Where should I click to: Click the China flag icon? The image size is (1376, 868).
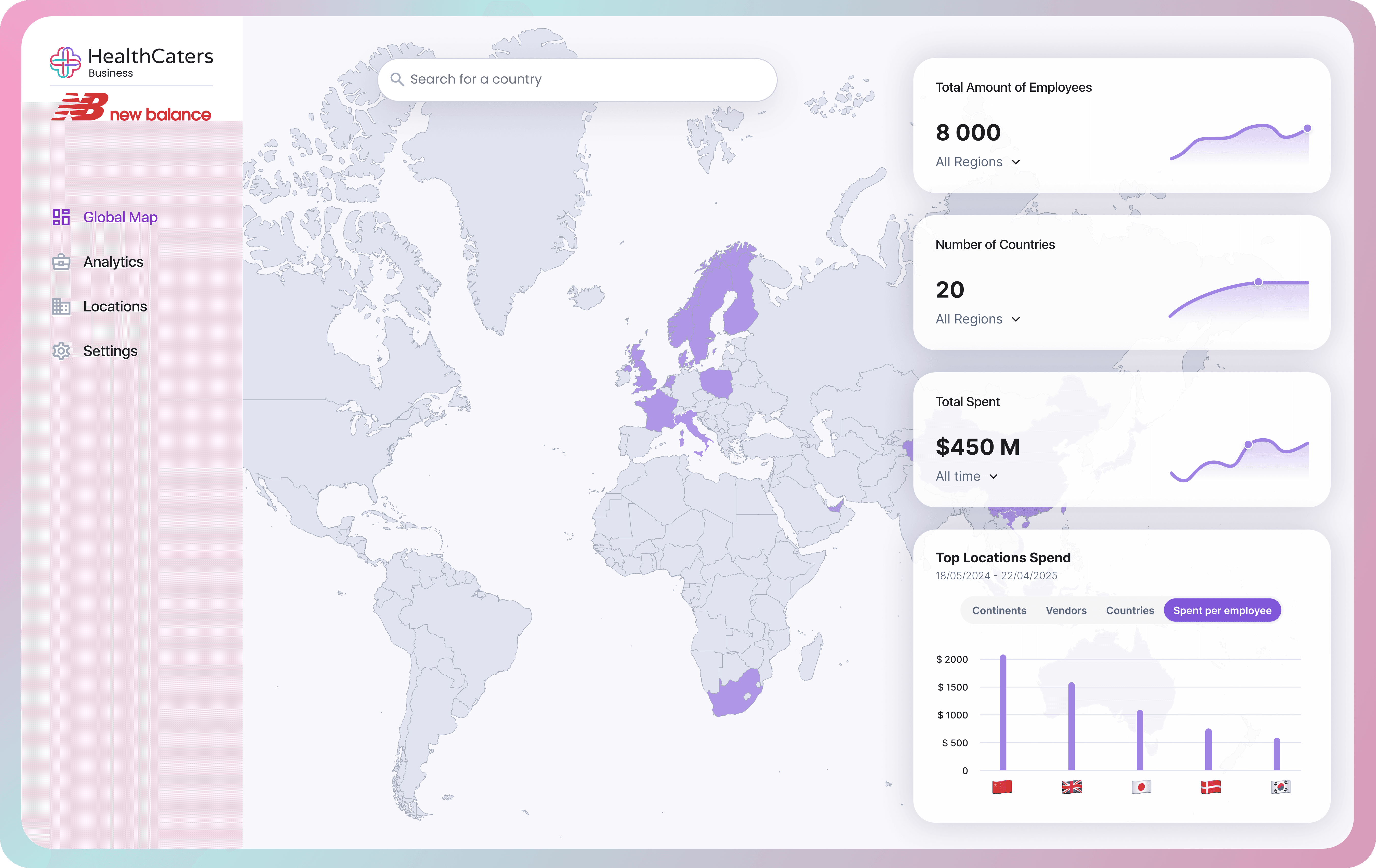tap(1002, 787)
